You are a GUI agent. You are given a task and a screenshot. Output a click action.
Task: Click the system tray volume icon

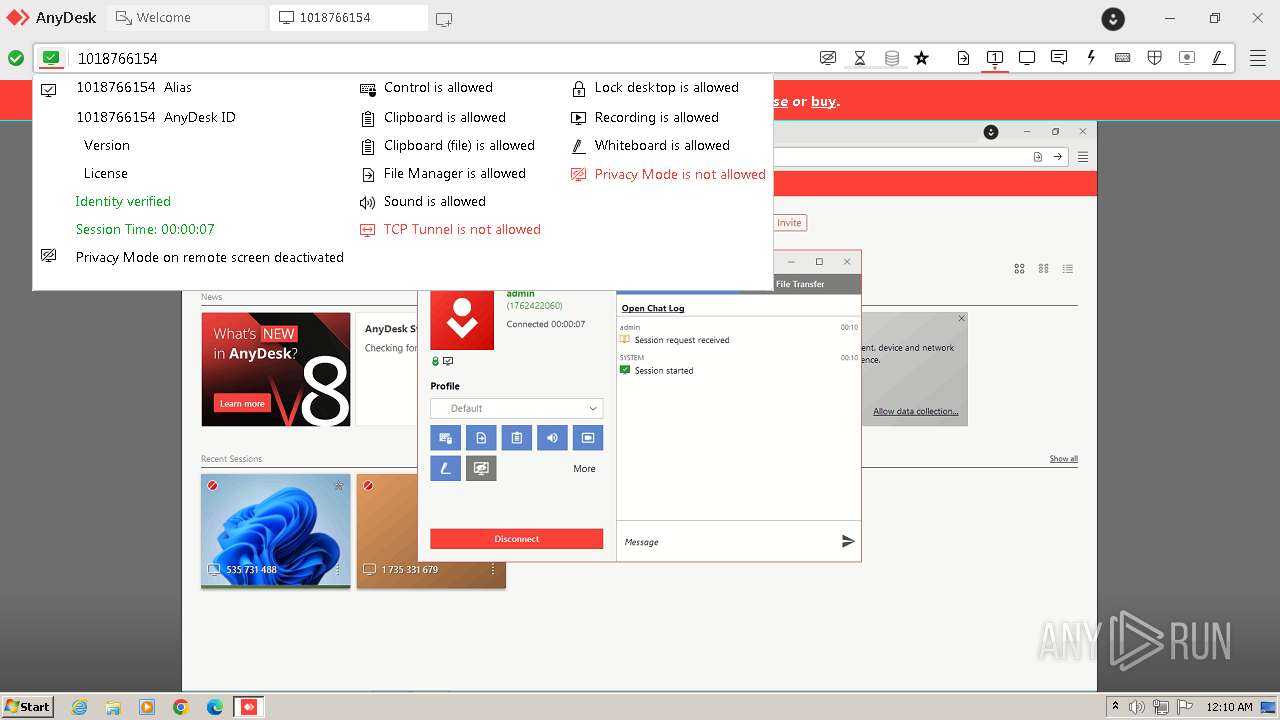[1136, 707]
